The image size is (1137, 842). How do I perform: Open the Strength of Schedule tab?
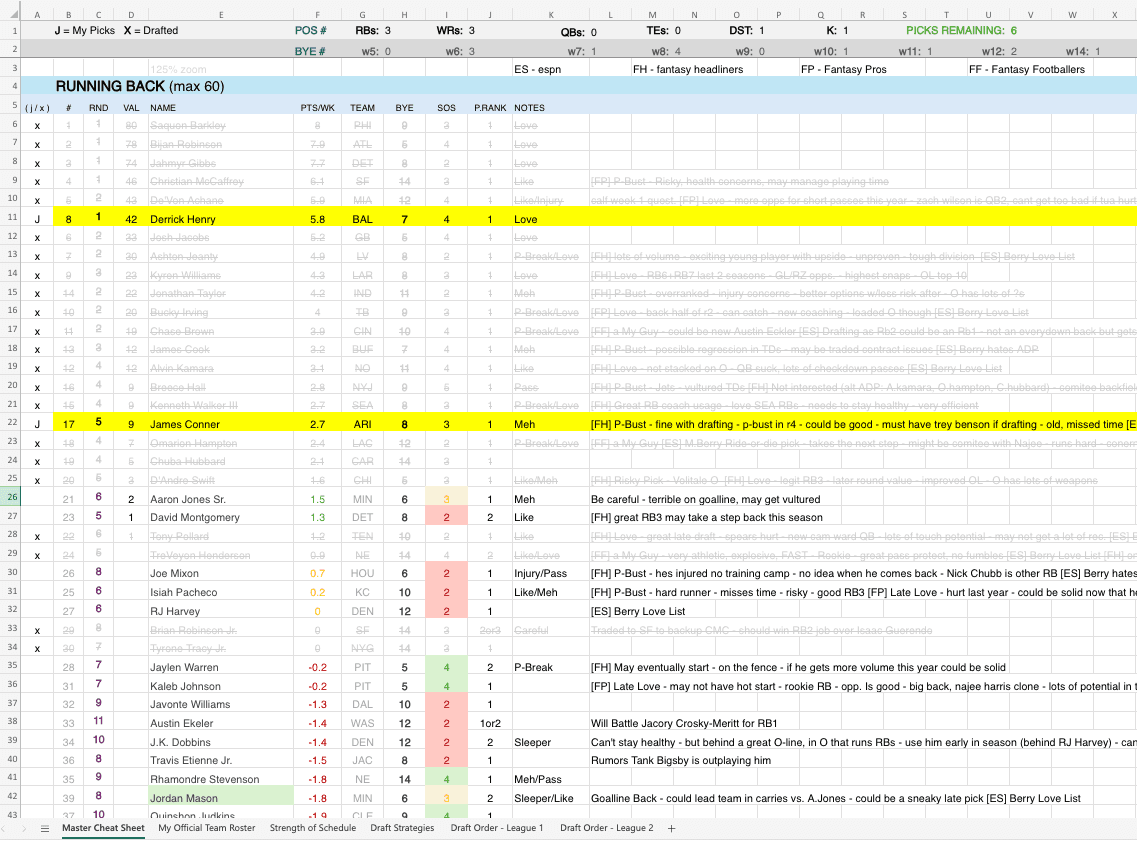coord(313,827)
